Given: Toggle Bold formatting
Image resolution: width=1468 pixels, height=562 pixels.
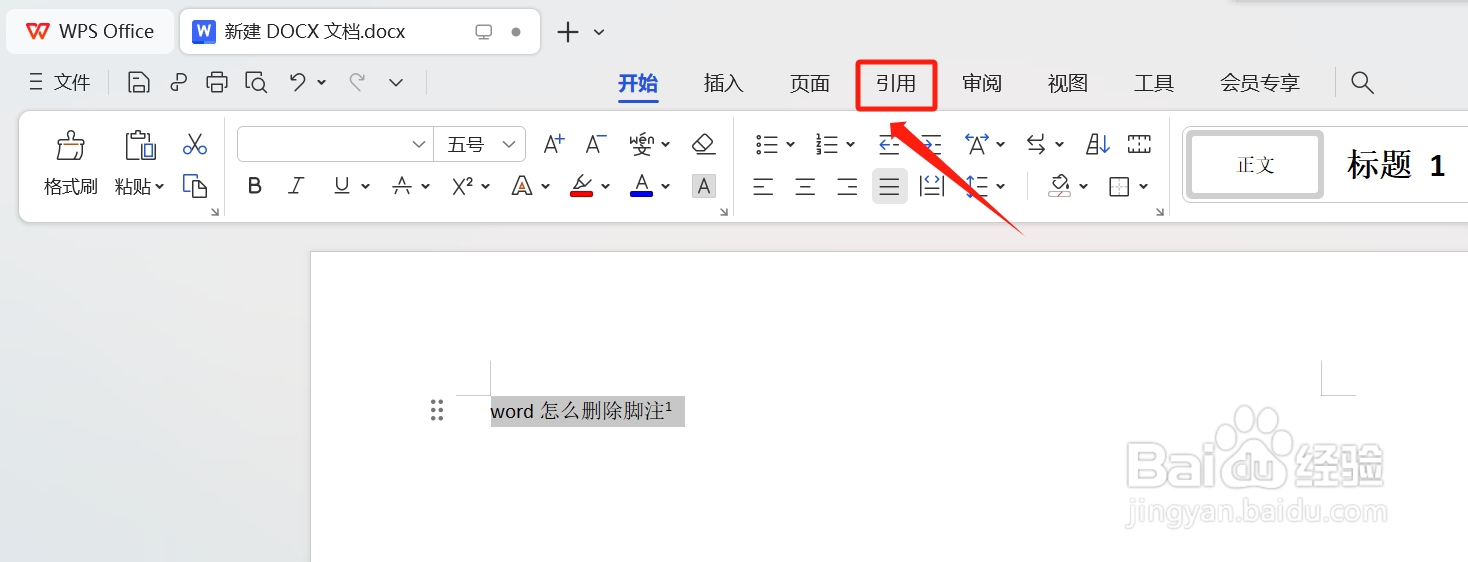Looking at the screenshot, I should tap(255, 186).
